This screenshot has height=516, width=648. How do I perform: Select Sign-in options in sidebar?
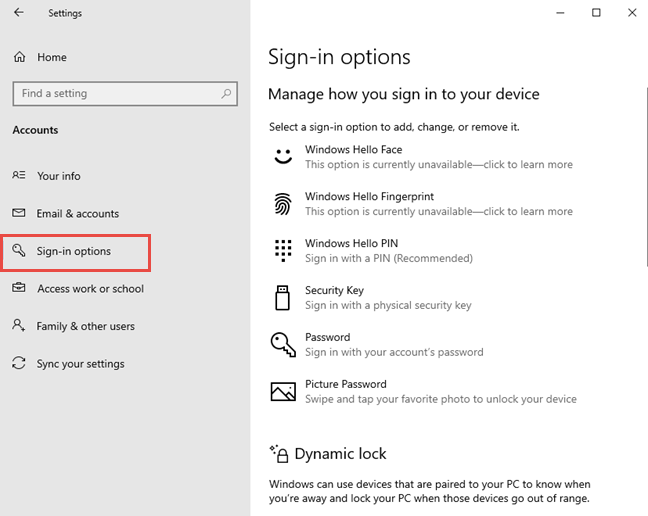click(74, 251)
